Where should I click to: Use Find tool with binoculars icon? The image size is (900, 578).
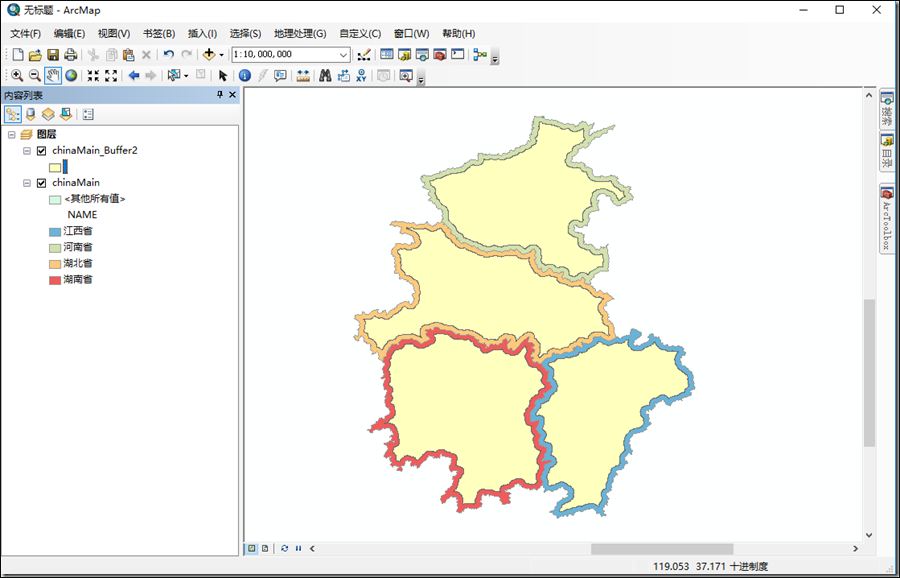tap(325, 75)
